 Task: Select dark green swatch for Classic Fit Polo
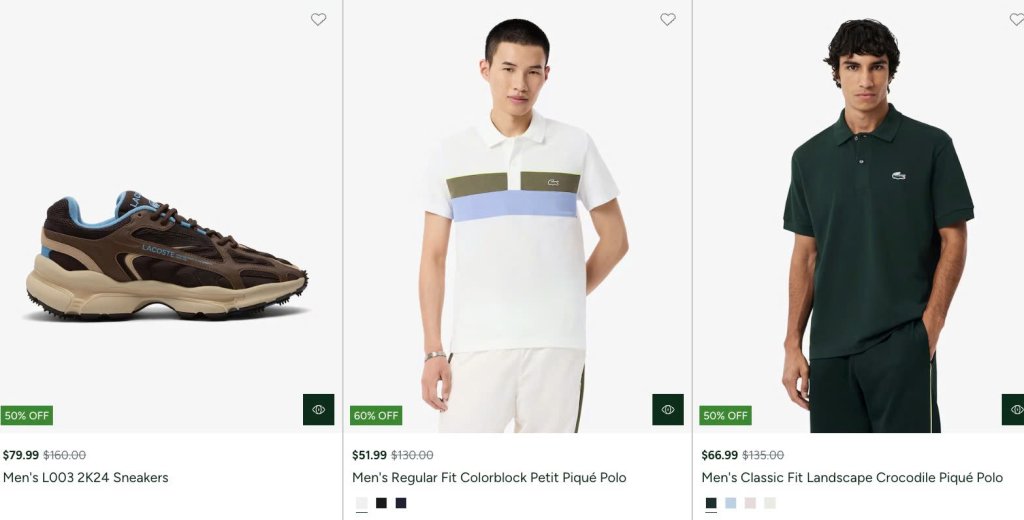[711, 503]
